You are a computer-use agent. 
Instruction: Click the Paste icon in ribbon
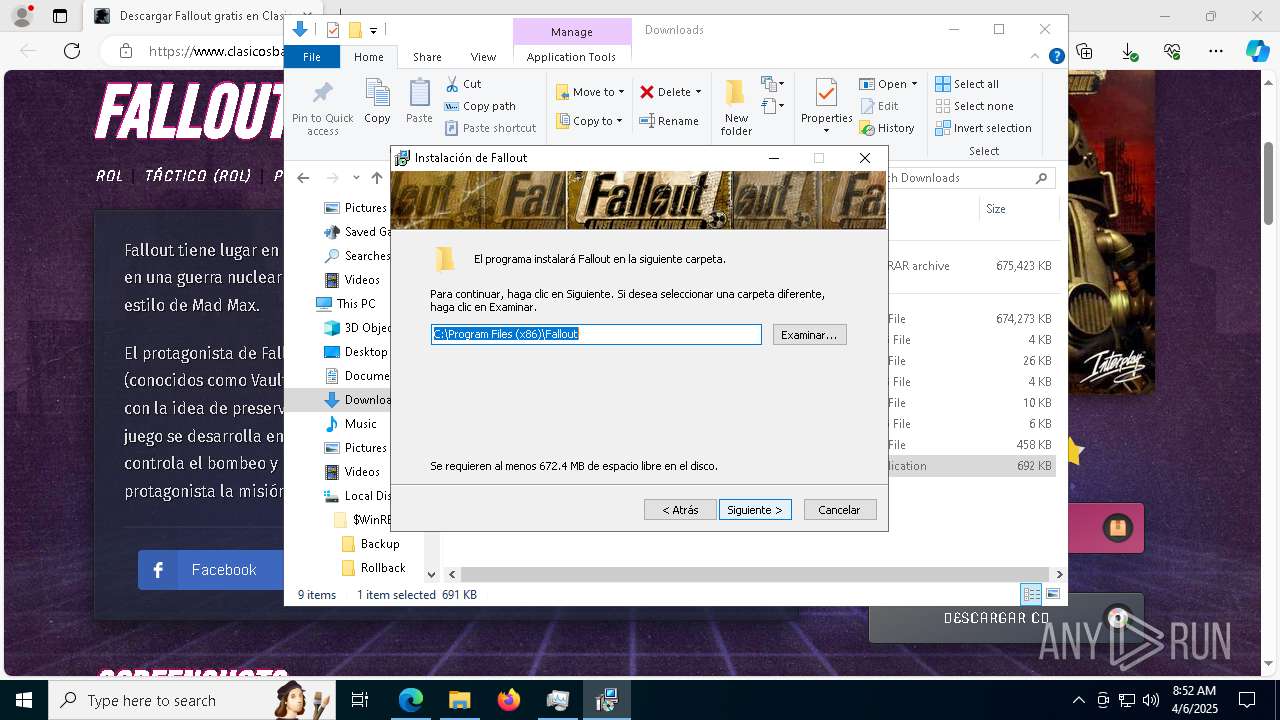[419, 101]
